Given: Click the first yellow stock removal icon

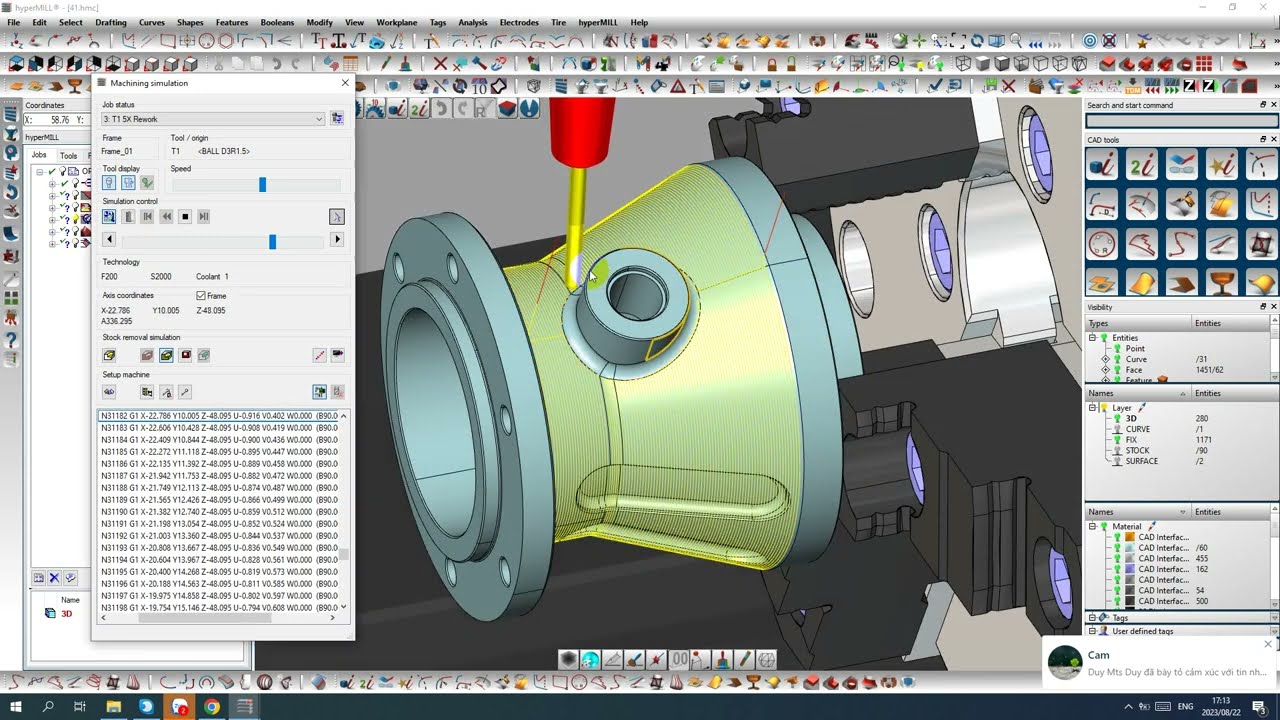Looking at the screenshot, I should pyautogui.click(x=109, y=355).
